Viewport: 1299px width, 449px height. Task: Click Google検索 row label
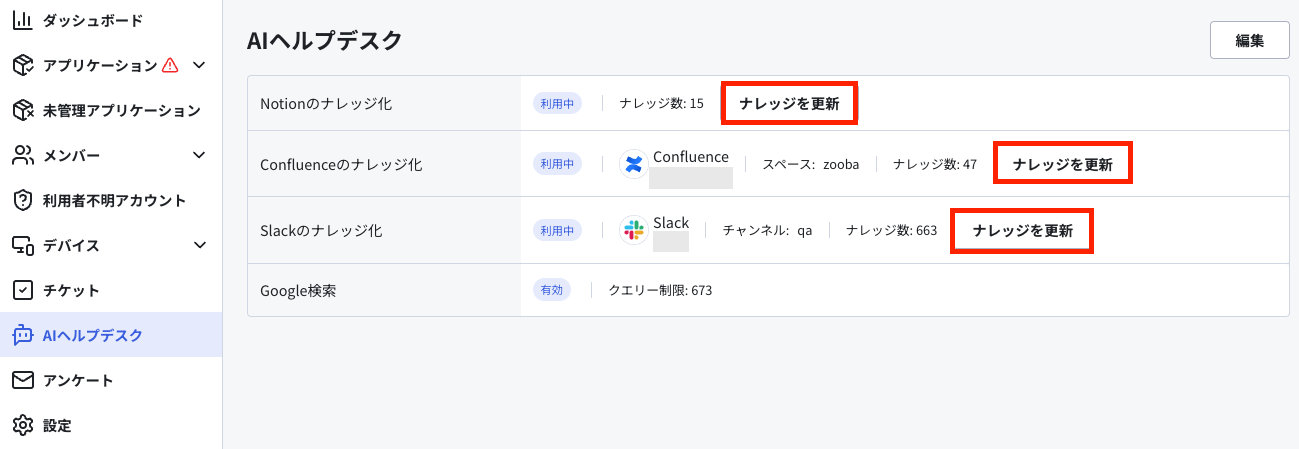[x=298, y=291]
